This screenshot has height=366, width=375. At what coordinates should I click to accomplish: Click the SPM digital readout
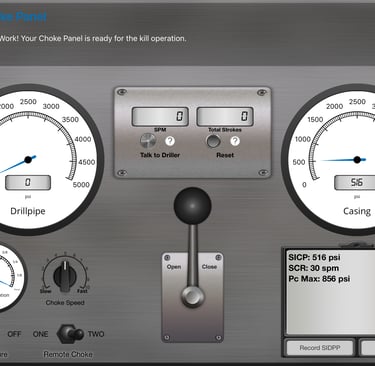coord(160,116)
